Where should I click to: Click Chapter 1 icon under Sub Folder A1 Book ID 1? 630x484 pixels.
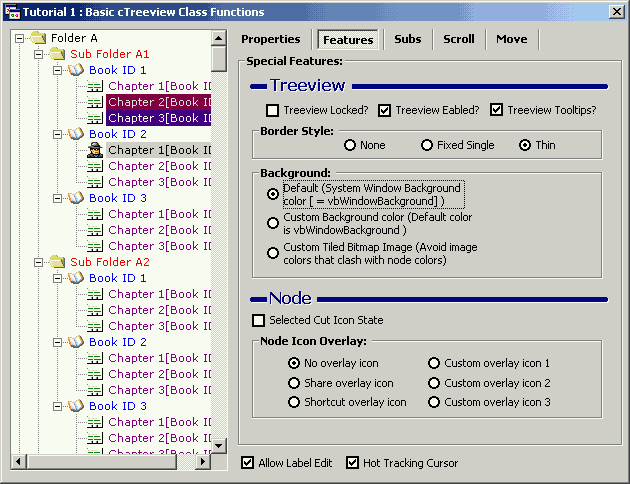point(95,86)
